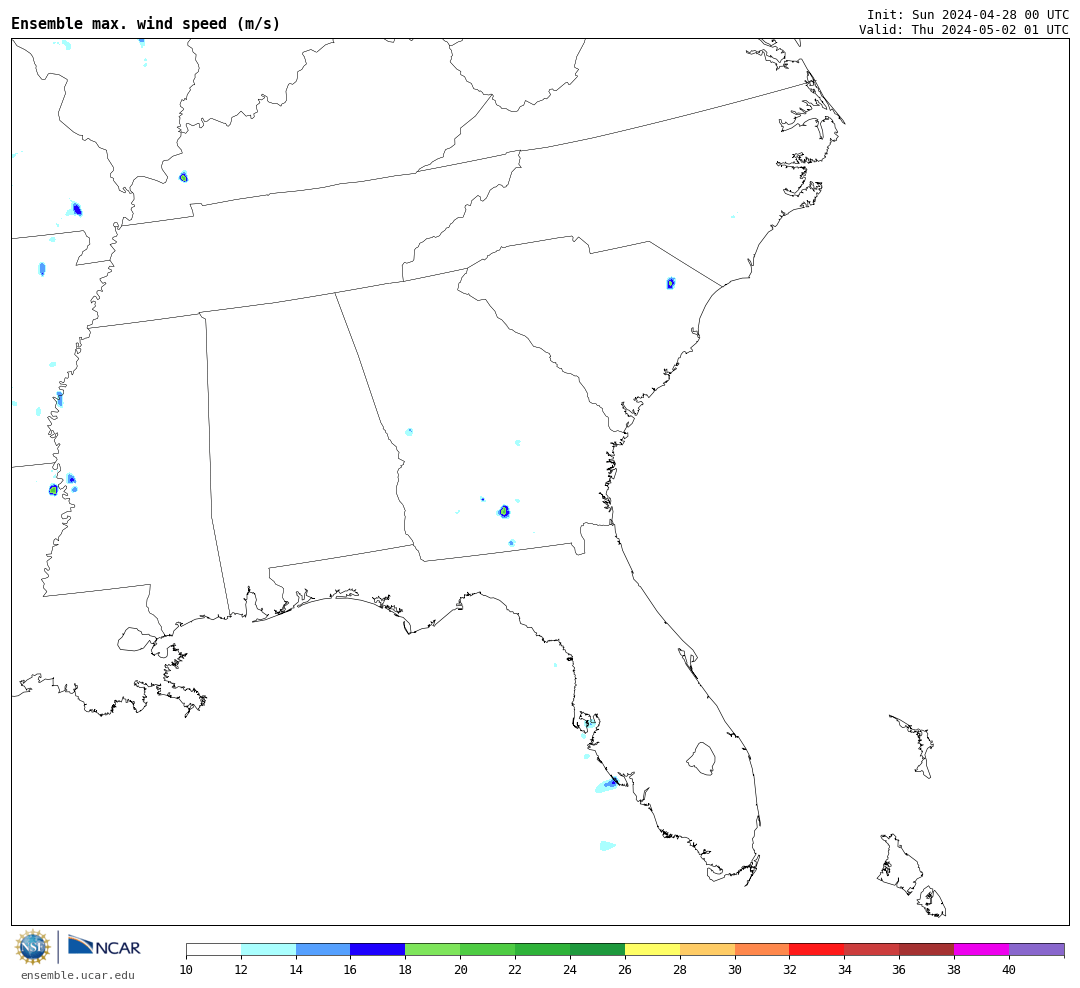Click the 'Ensemble max. wind speed (m/s)' title
The height and width of the screenshot is (988, 1080).
(146, 23)
